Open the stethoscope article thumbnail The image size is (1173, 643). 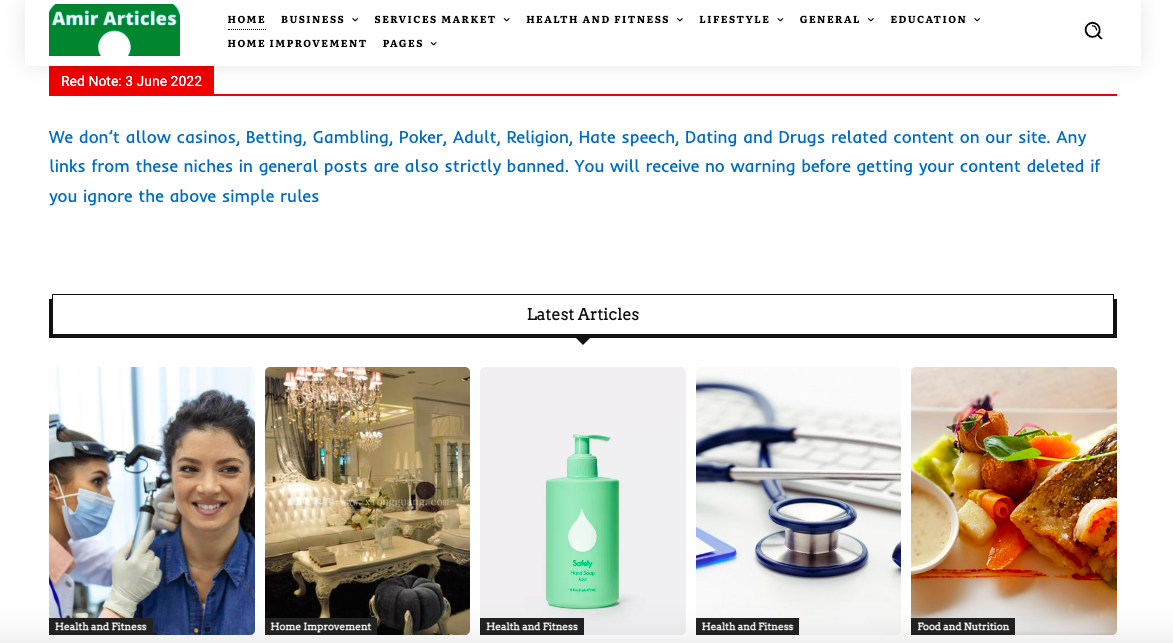tap(798, 501)
